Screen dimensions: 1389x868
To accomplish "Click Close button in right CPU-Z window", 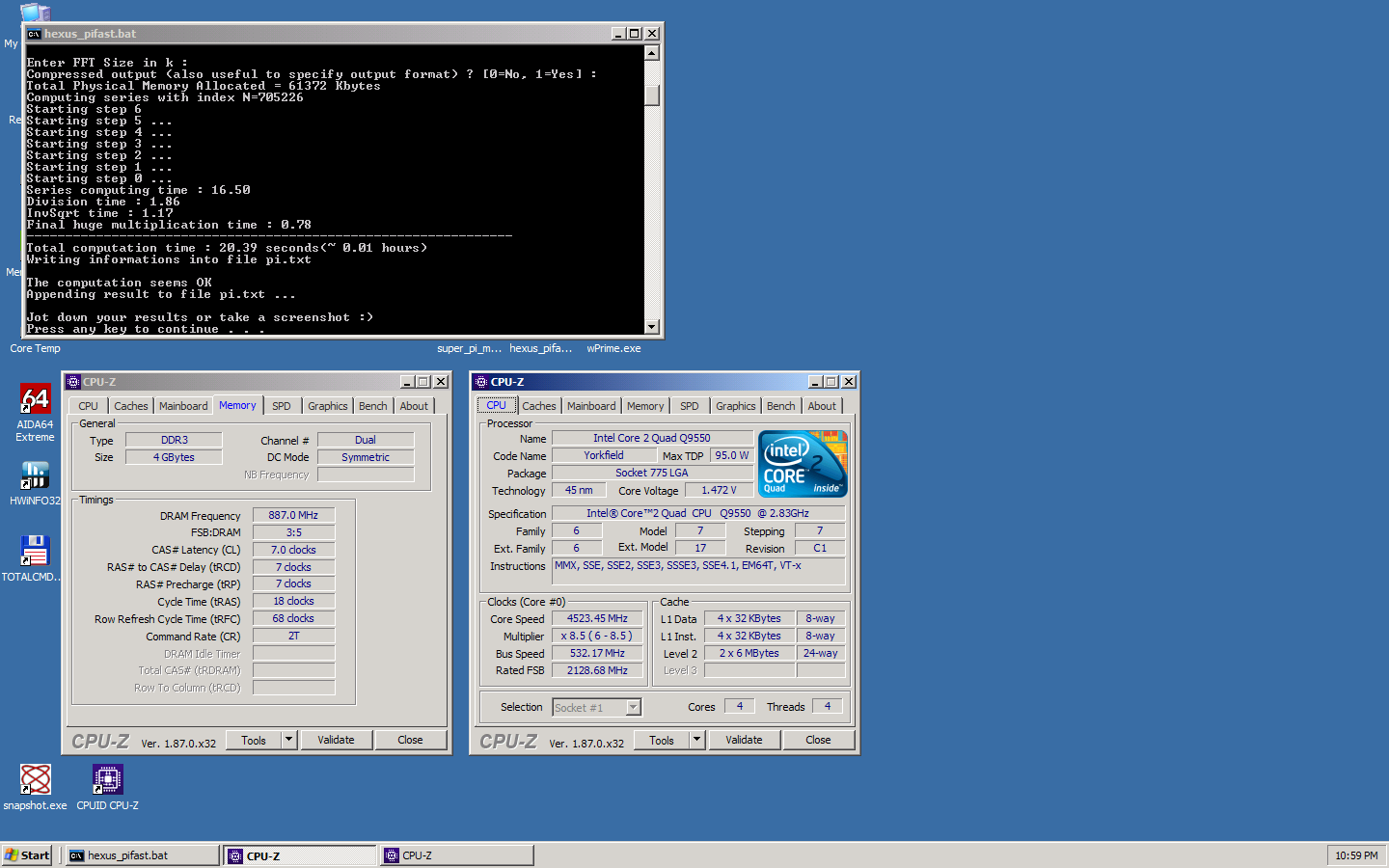I will click(x=818, y=740).
